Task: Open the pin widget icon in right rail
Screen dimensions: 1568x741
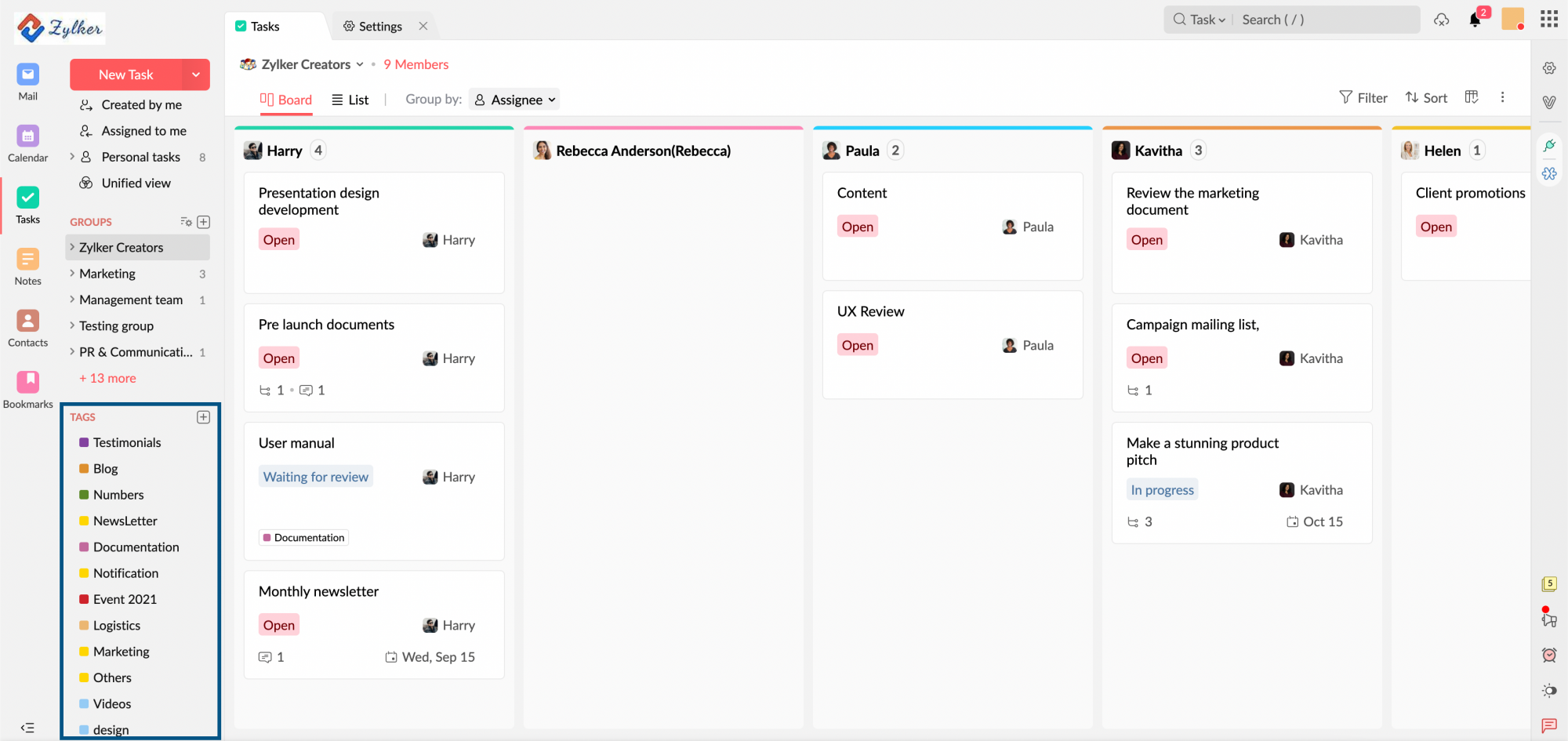Action: (1549, 145)
